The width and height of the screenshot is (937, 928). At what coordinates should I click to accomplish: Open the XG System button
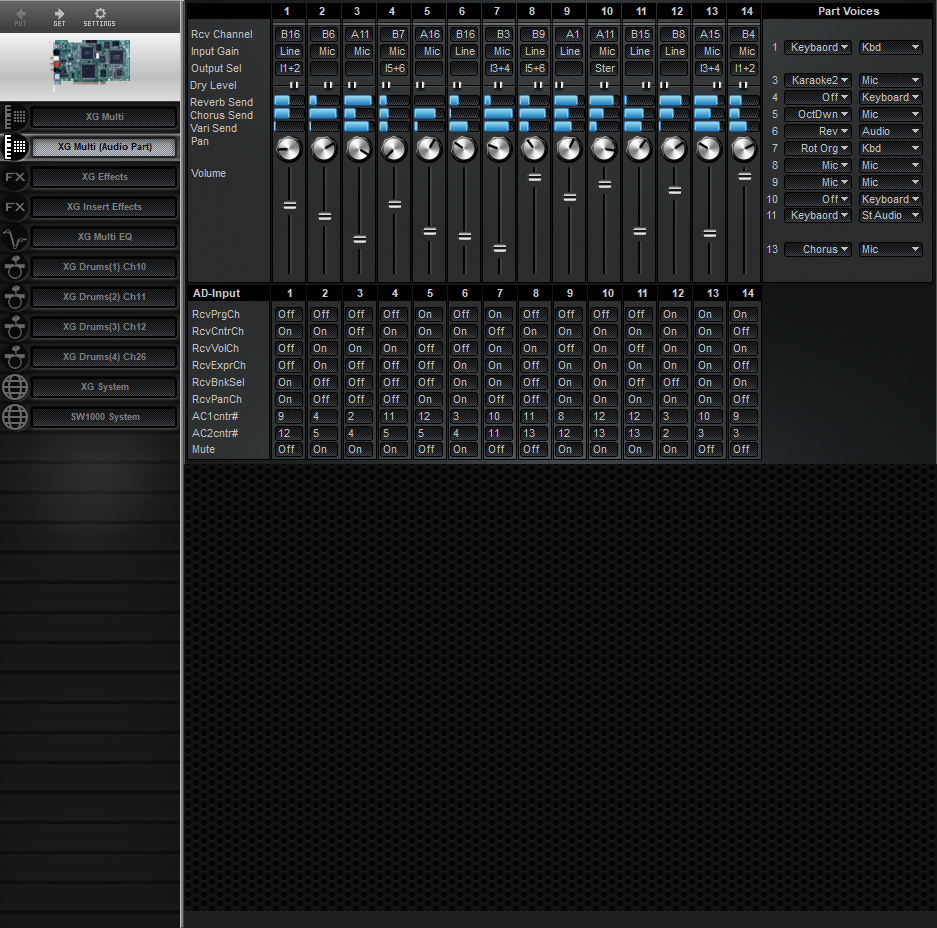105,387
